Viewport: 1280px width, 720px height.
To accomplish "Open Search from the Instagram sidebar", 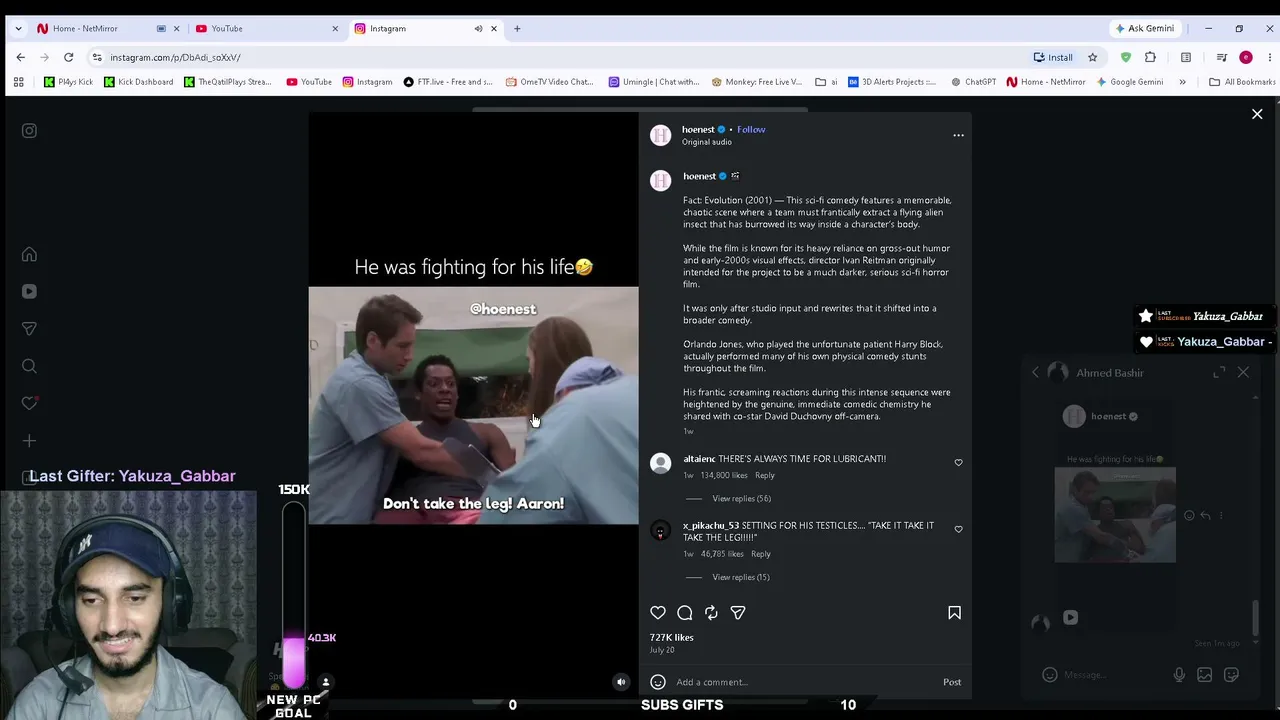I will (29, 366).
